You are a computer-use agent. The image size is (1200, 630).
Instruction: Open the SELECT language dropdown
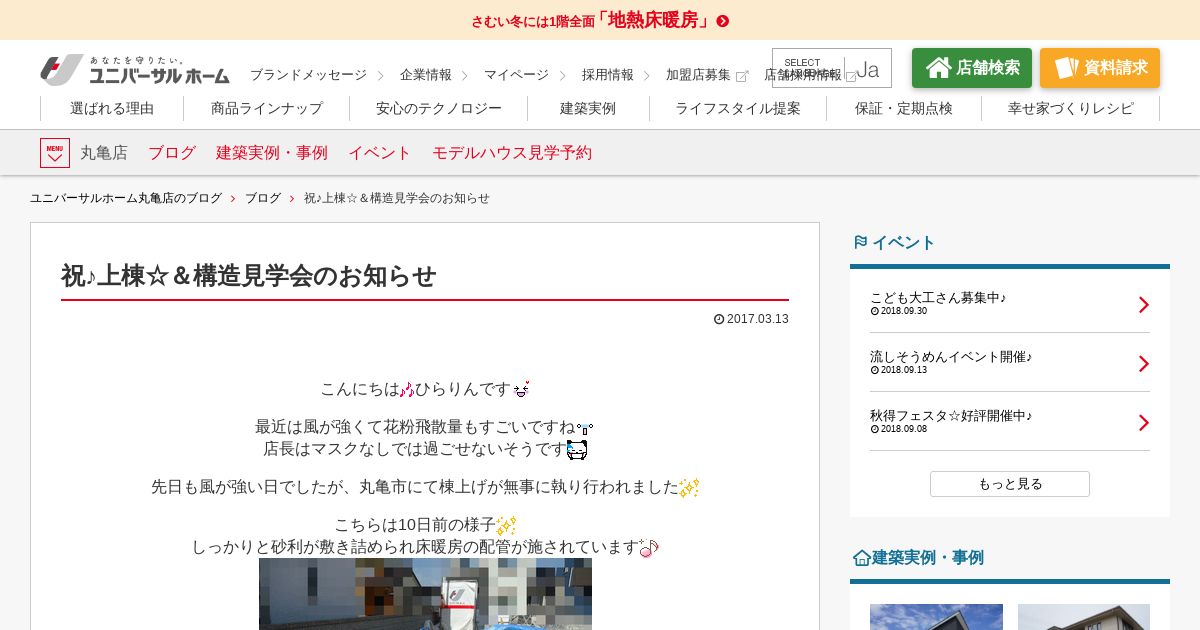832,68
